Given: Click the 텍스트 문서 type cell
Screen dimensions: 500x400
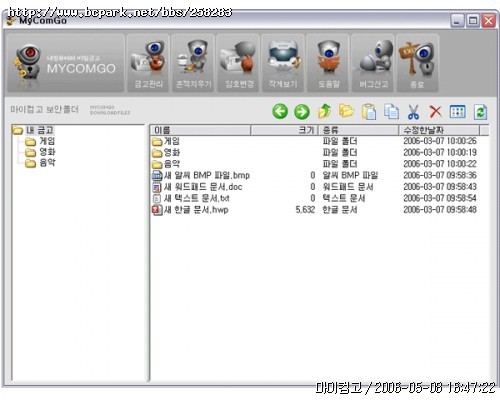Looking at the screenshot, I should click(344, 198).
